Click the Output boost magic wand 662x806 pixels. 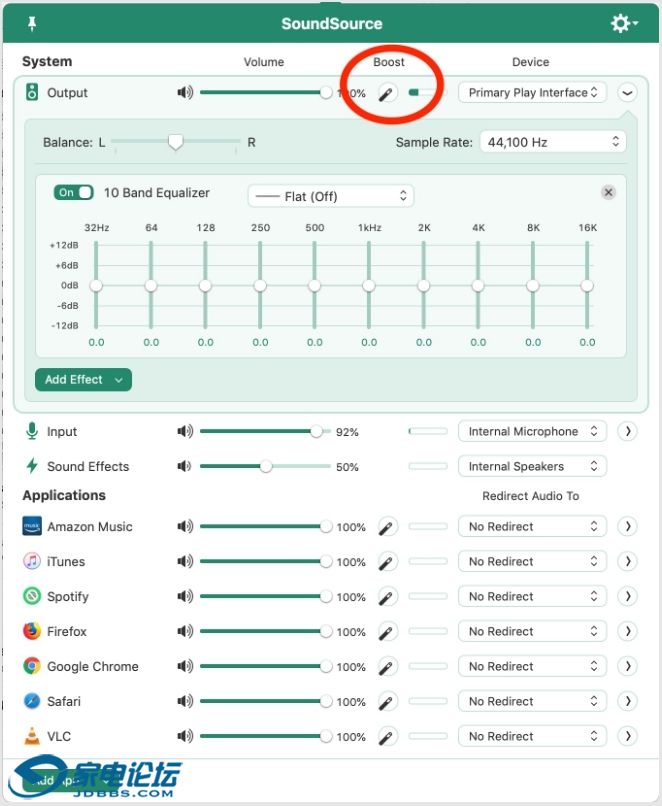(387, 93)
